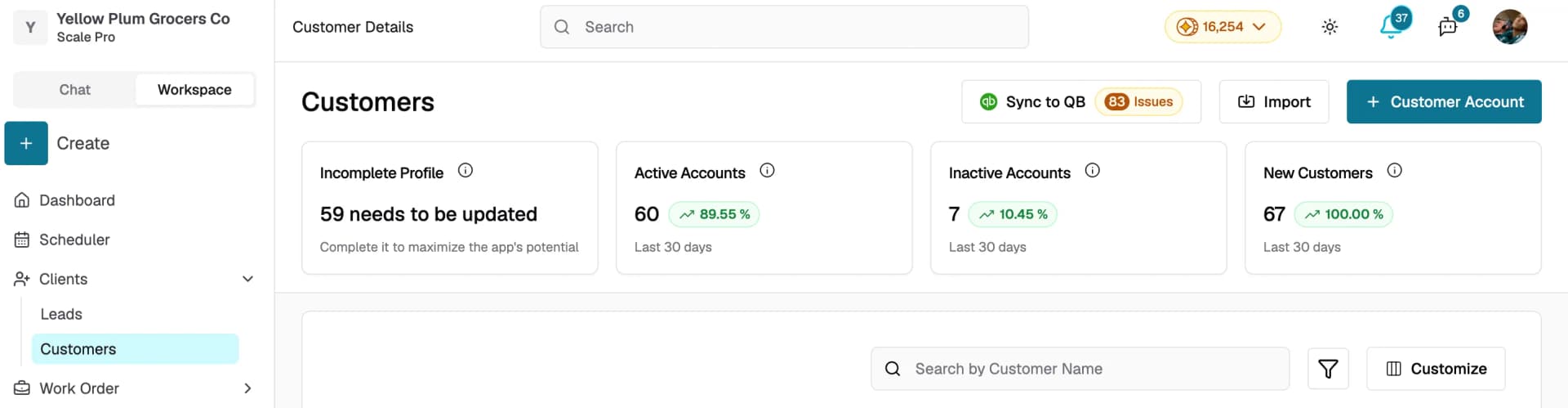Show info for Incomplete Profile

click(465, 170)
